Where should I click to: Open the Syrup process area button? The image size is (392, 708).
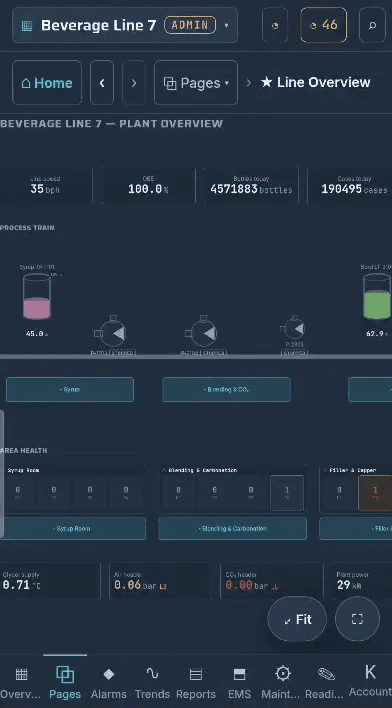(x=70, y=390)
